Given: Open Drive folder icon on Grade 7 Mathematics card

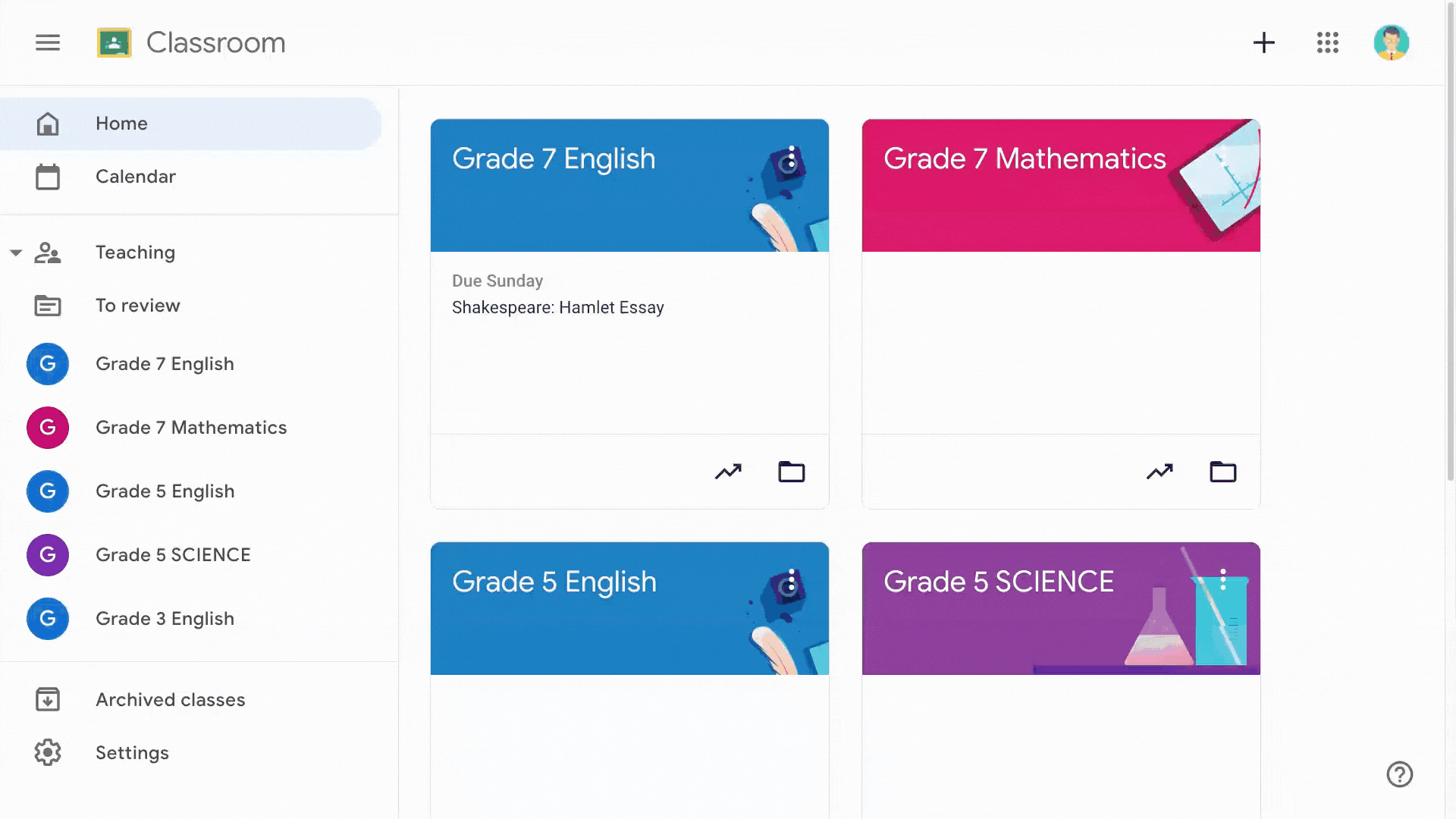Looking at the screenshot, I should 1222,472.
